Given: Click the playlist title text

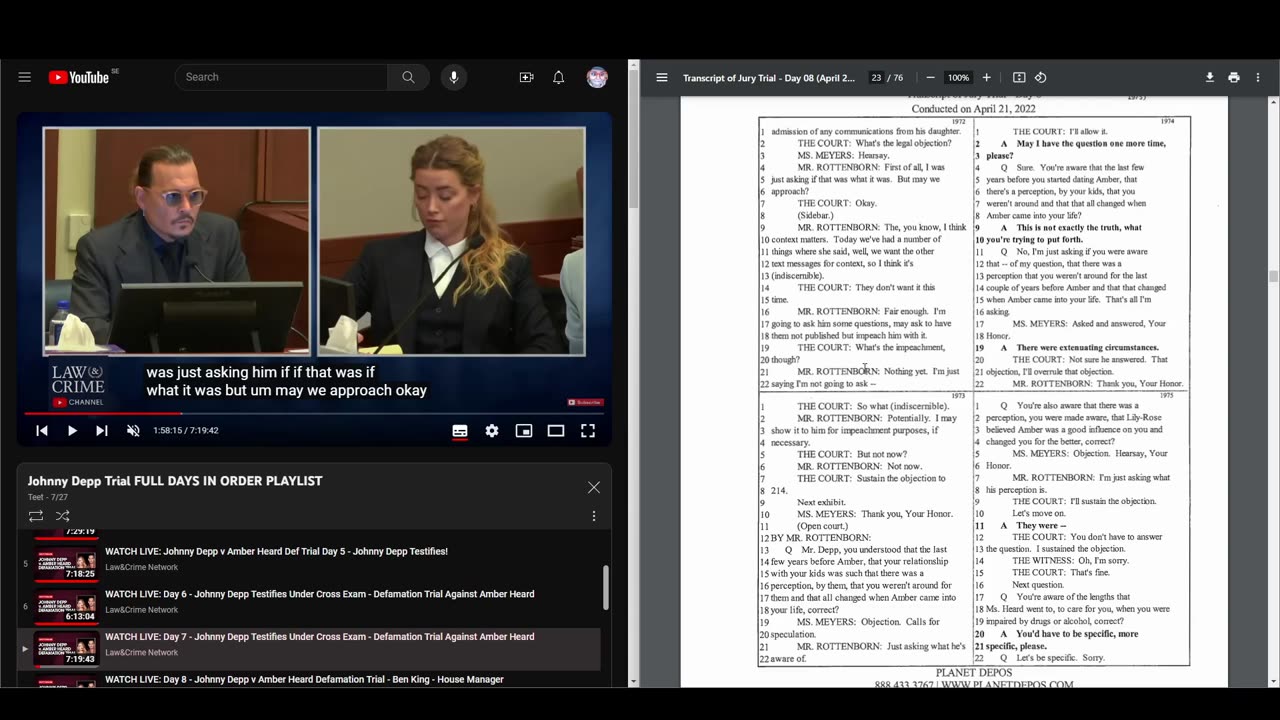Looking at the screenshot, I should (175, 481).
